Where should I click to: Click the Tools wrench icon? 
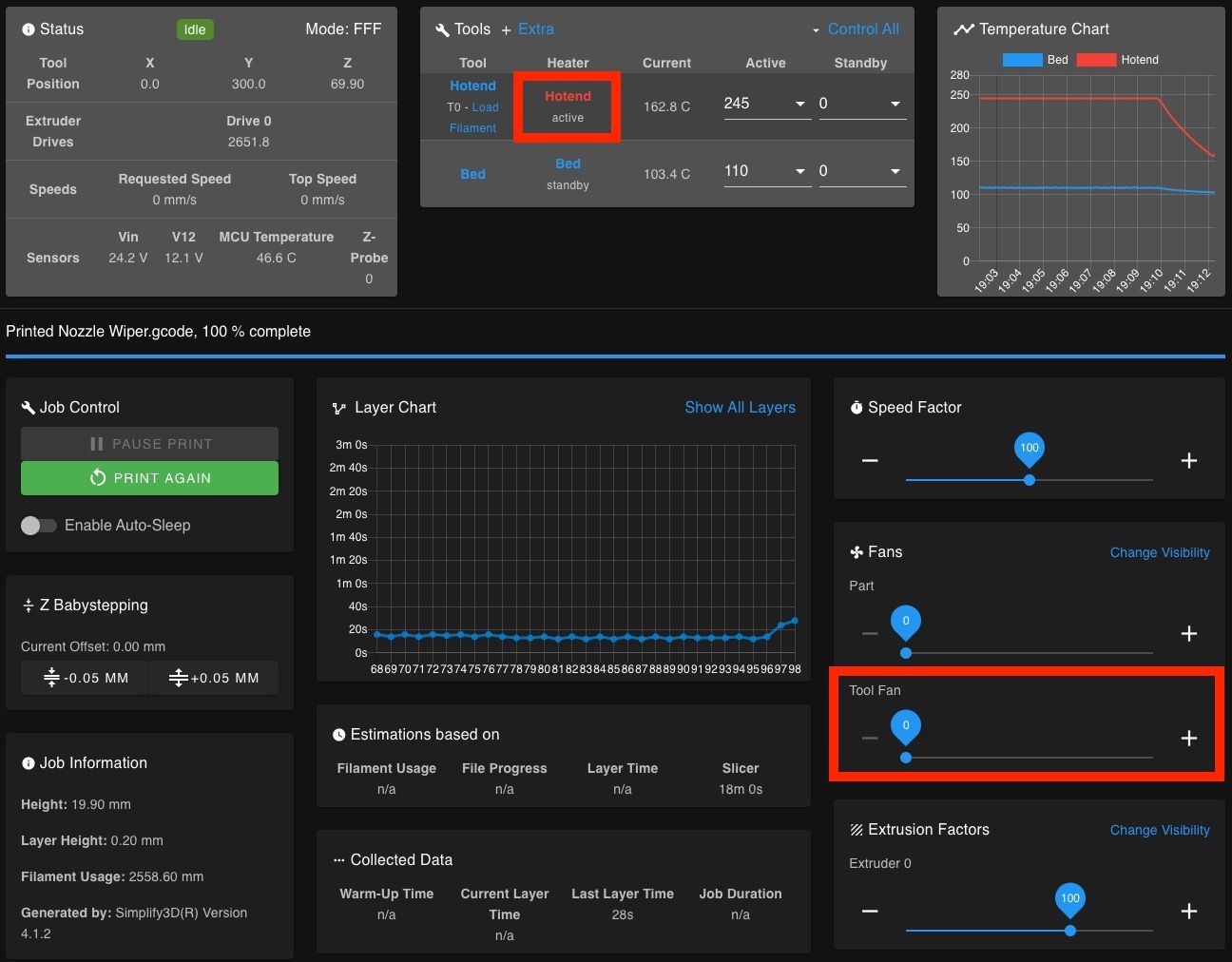tap(442, 29)
